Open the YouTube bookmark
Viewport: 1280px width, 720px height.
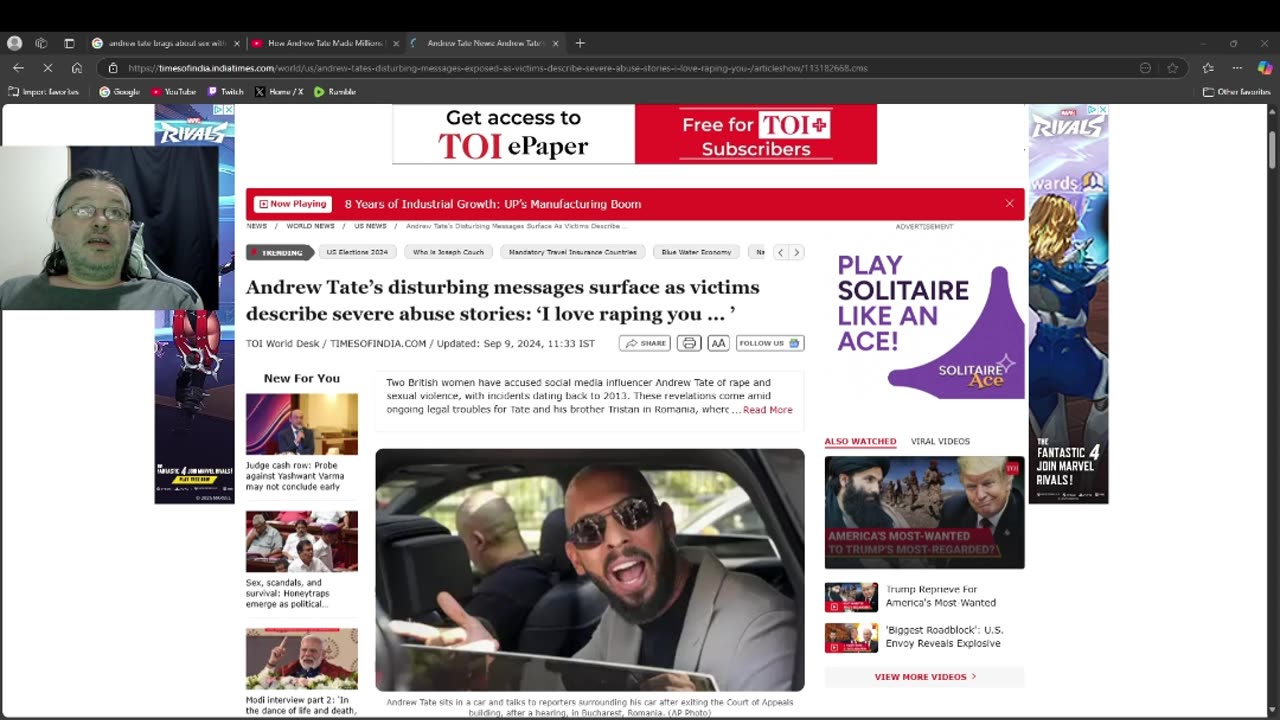click(x=173, y=92)
